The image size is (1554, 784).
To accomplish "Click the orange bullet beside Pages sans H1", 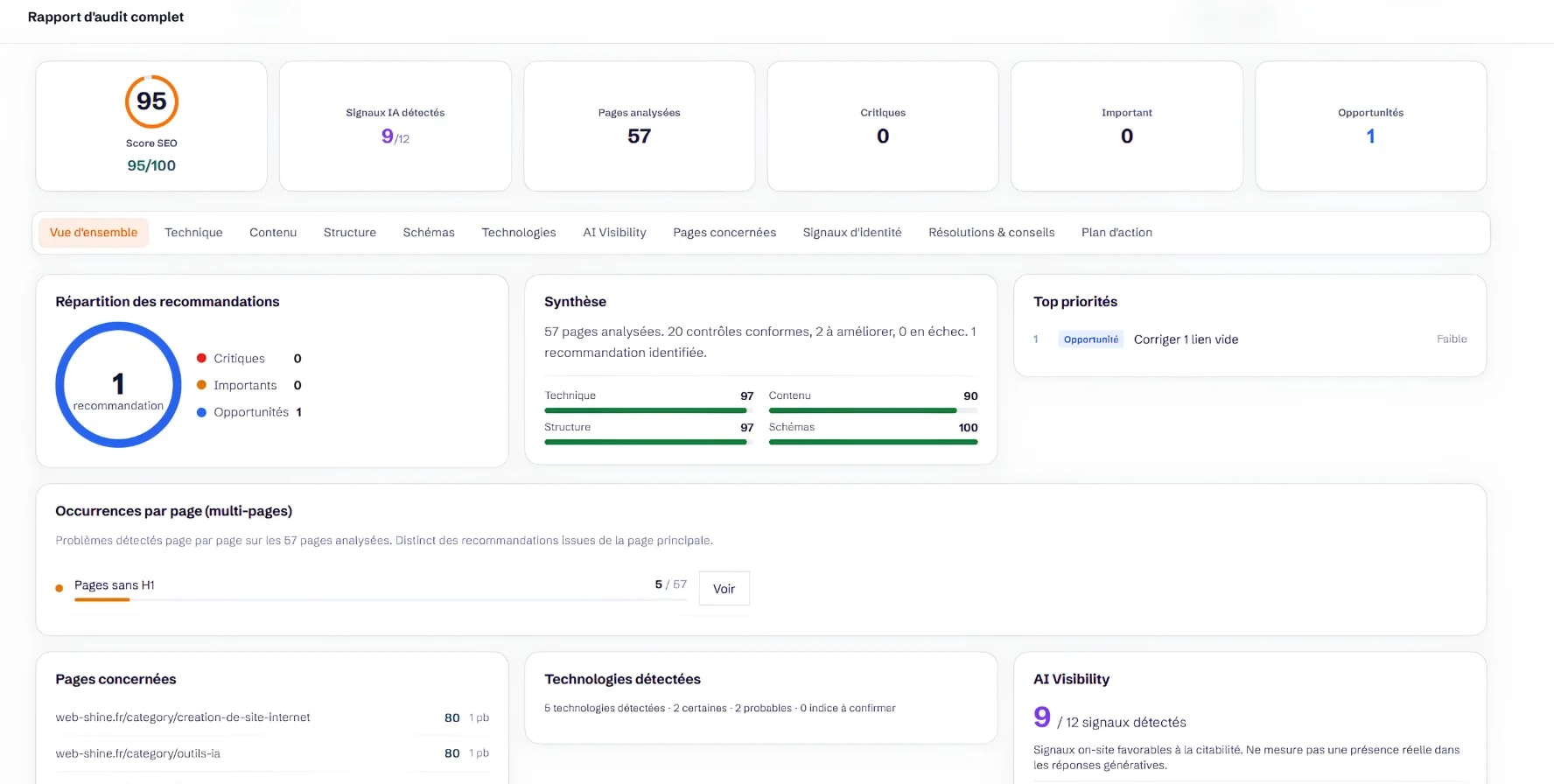I will [59, 588].
